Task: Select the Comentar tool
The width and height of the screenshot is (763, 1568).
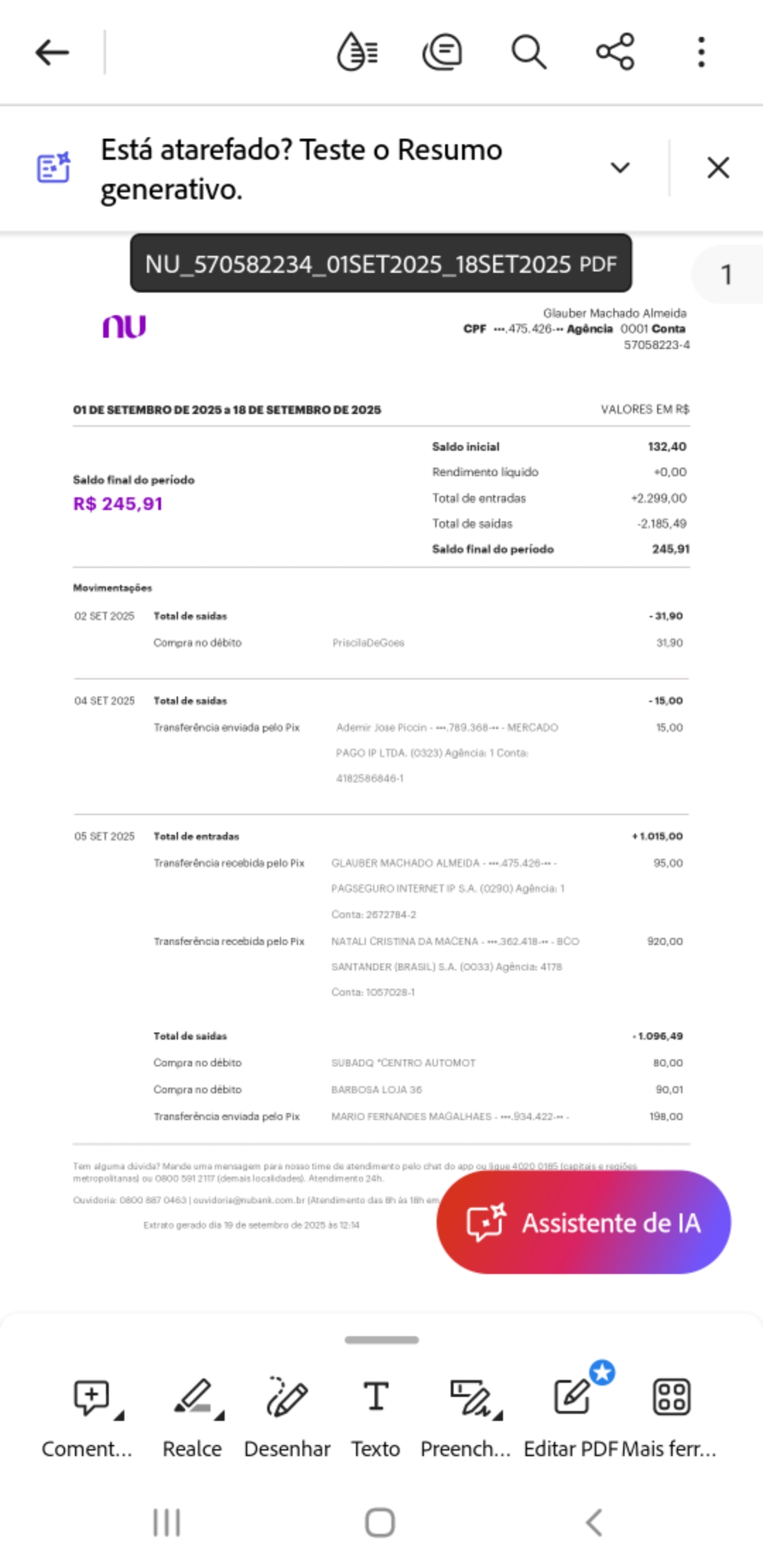Action: click(92, 1397)
